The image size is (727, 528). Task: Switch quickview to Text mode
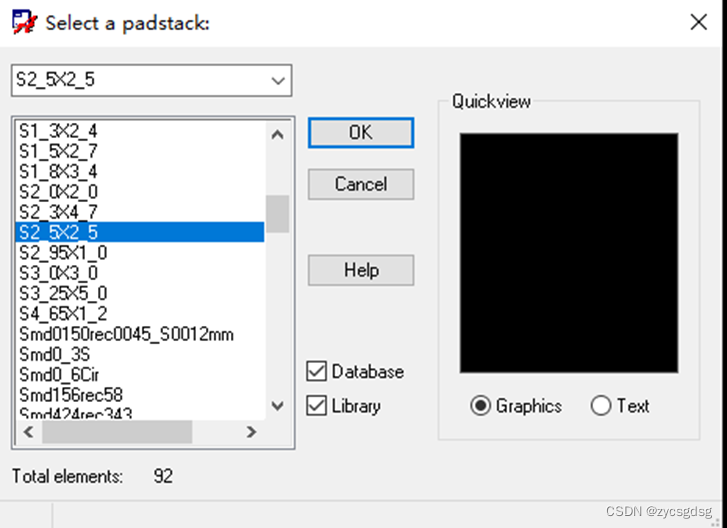(x=601, y=406)
